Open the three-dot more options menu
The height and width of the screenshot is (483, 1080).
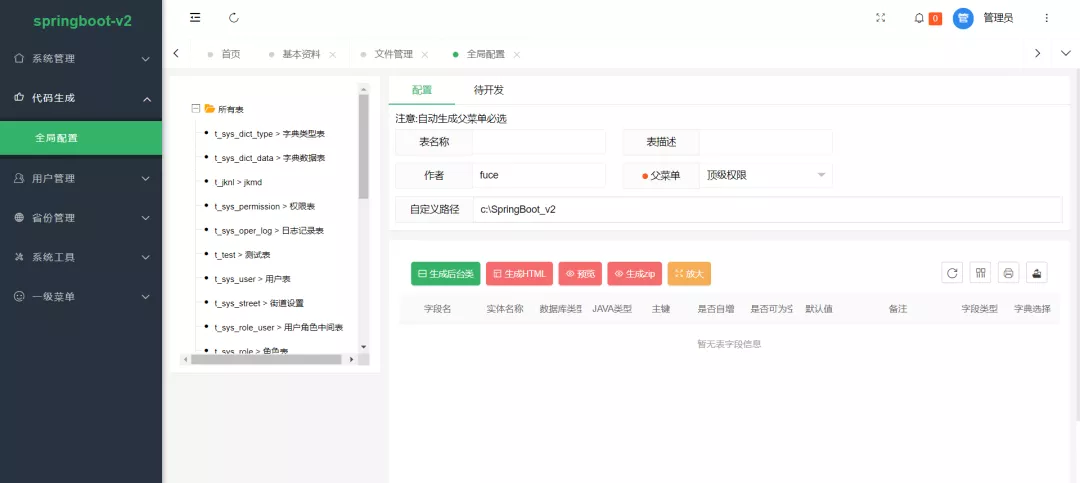pyautogui.click(x=1047, y=19)
